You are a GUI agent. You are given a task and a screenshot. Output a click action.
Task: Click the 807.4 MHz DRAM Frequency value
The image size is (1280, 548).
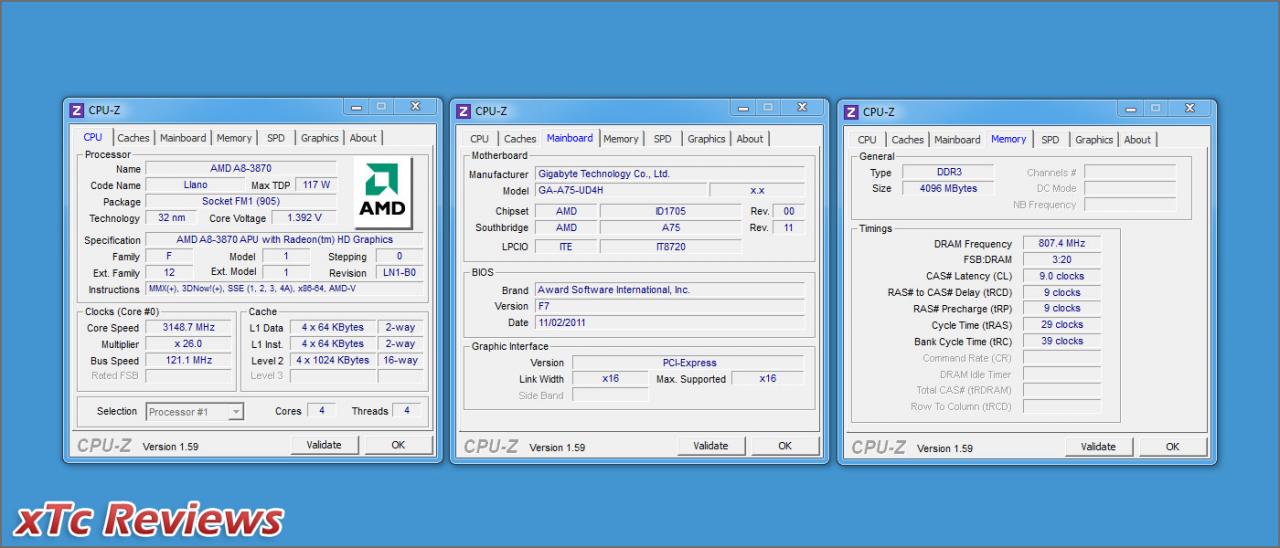click(x=1062, y=243)
